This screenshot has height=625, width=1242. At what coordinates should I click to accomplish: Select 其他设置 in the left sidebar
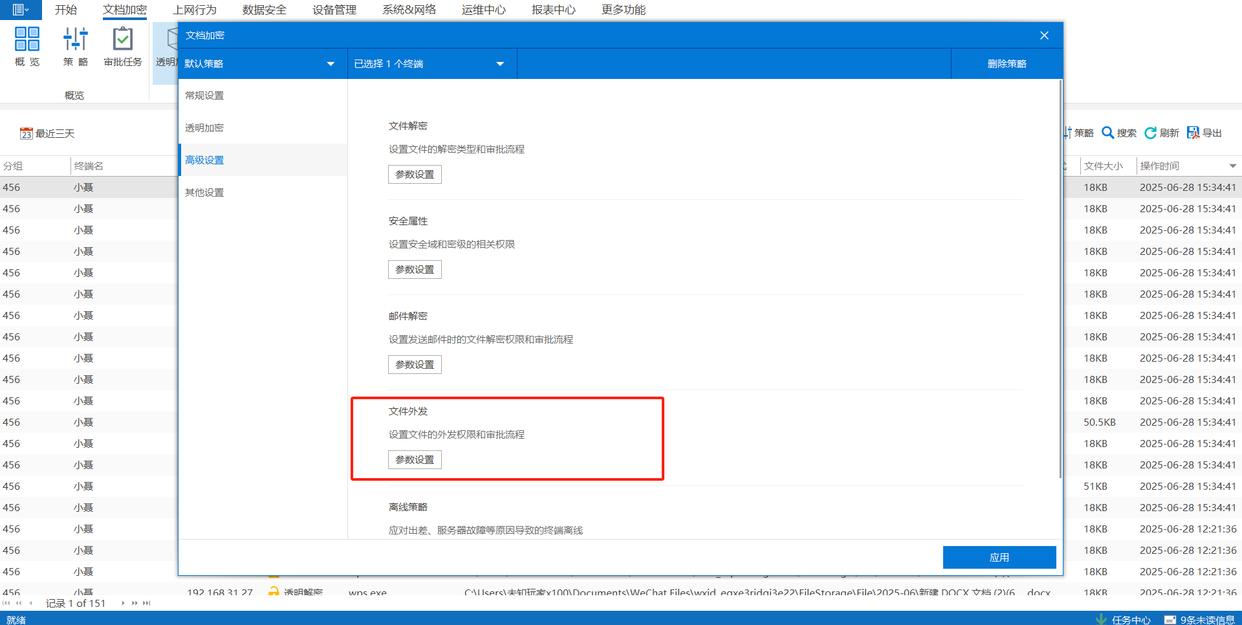[204, 193]
